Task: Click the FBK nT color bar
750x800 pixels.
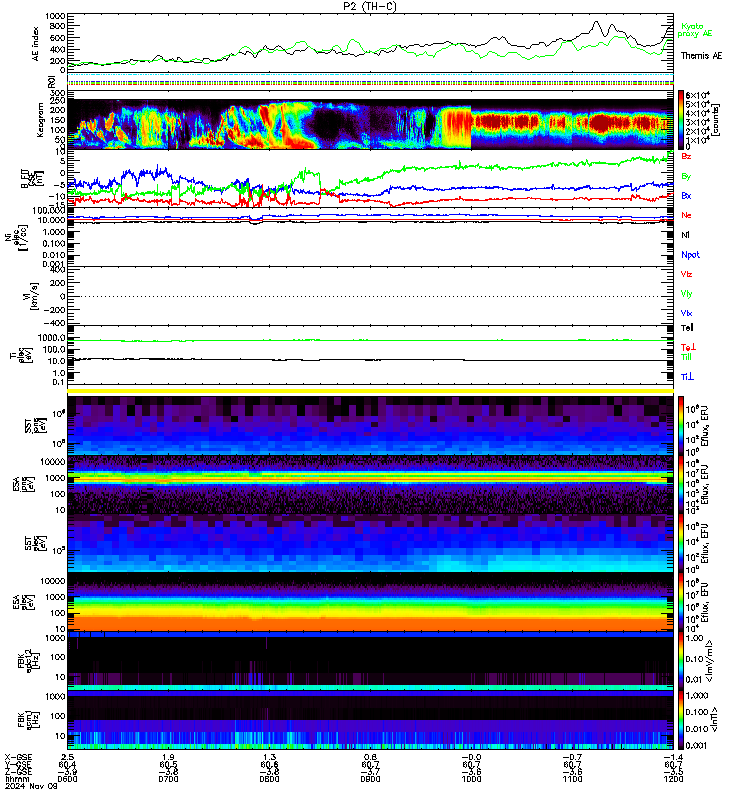Action: (x=681, y=719)
